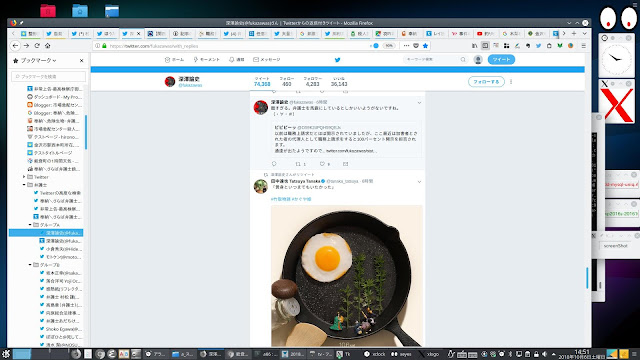Retweet the tweet showing 1 retweet
Image resolution: width=640 pixels, height=360 pixels.
(298, 164)
